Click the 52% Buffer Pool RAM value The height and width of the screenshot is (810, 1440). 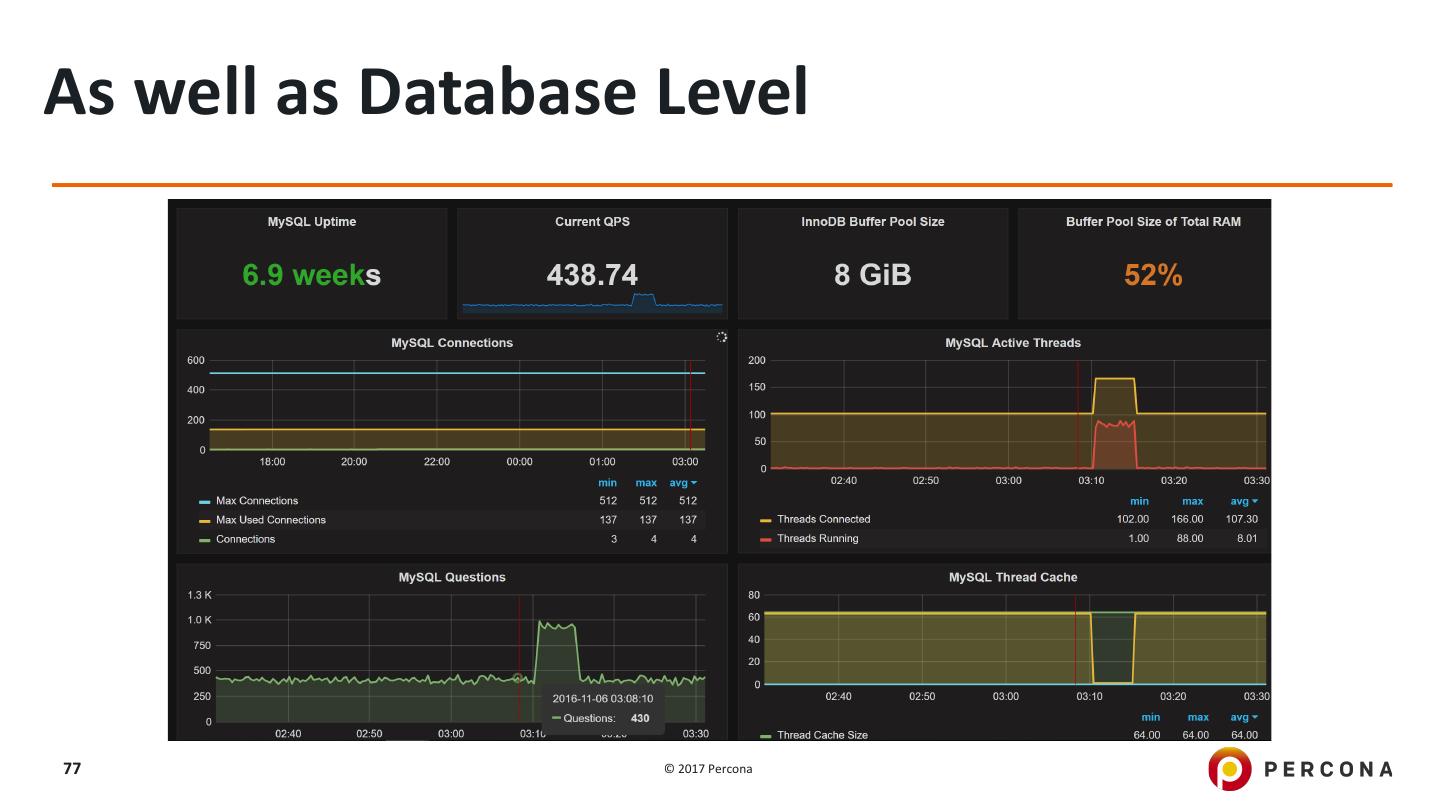(x=1153, y=275)
